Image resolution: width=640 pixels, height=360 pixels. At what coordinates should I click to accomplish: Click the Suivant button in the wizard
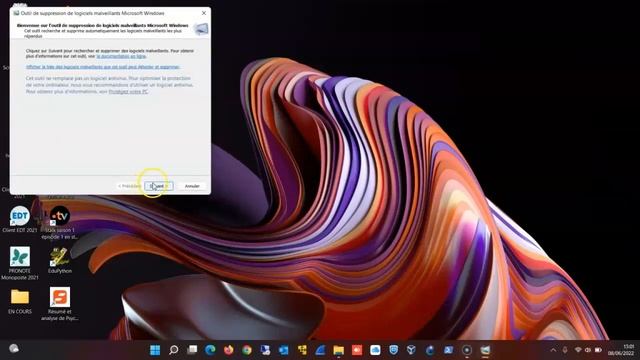click(159, 186)
